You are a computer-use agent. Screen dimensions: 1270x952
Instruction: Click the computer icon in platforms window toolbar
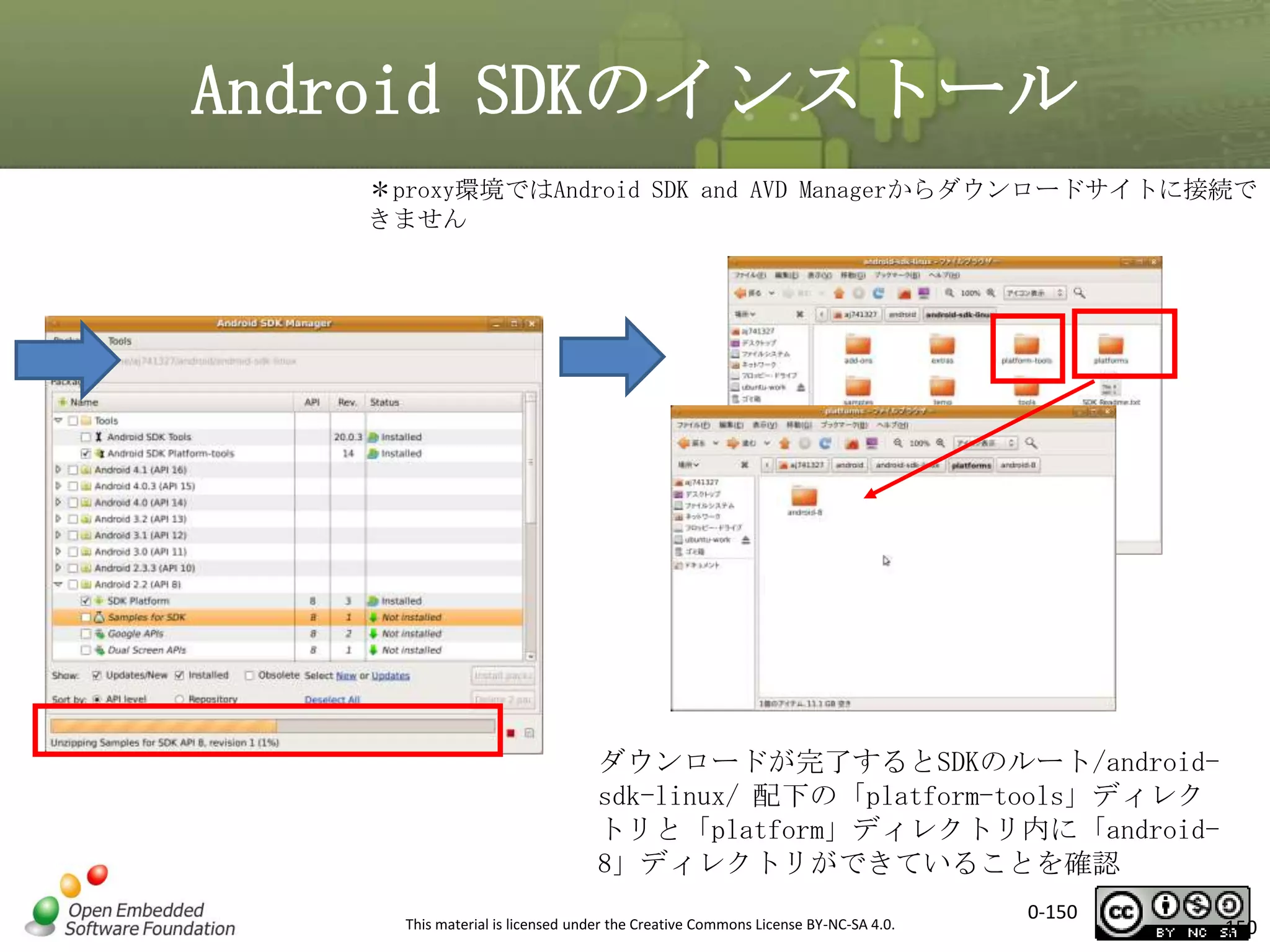(872, 443)
